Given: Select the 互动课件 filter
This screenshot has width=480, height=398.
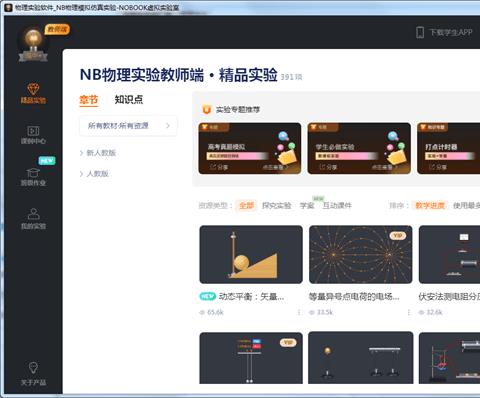Looking at the screenshot, I should click(337, 205).
